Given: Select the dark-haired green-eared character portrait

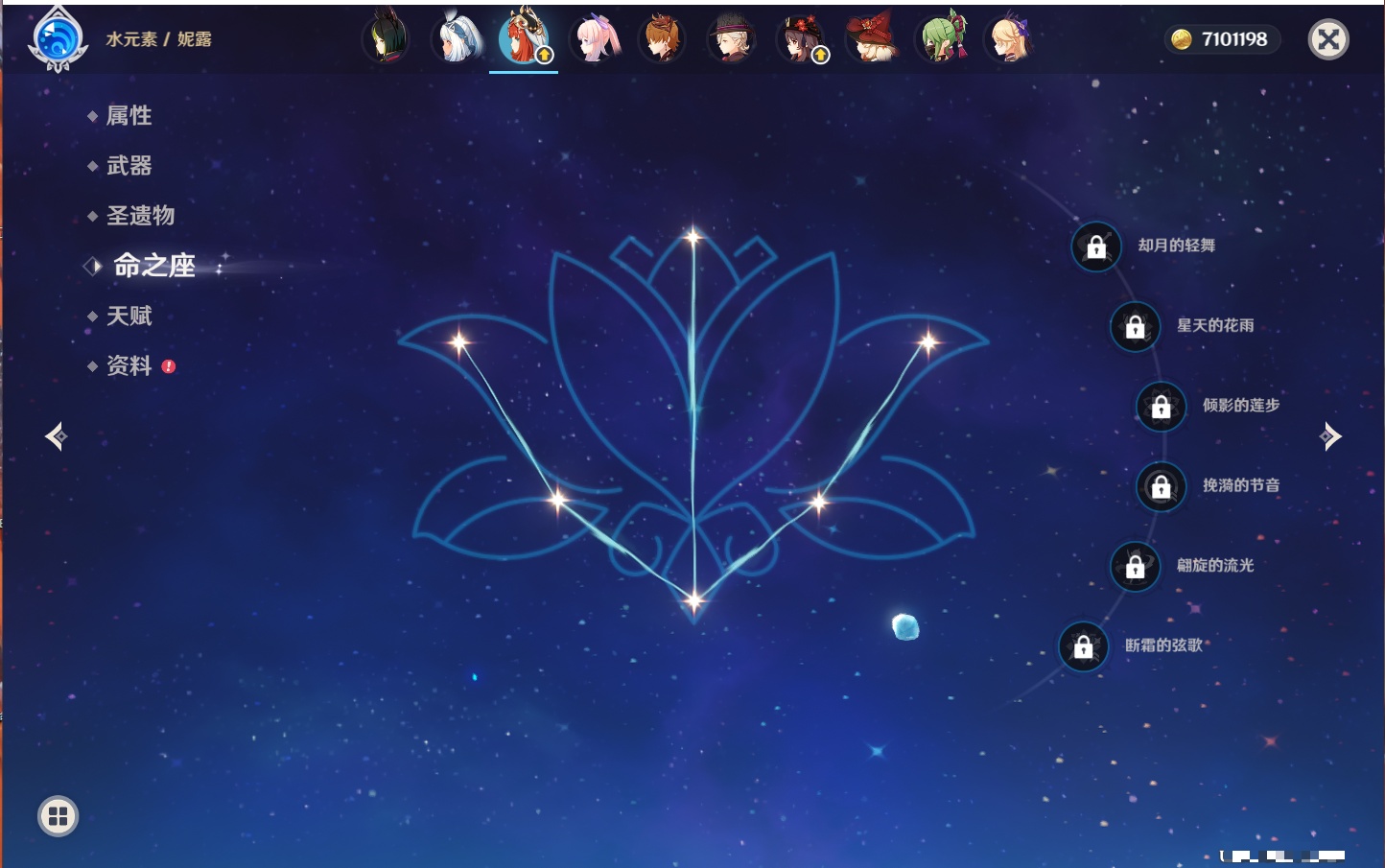Looking at the screenshot, I should 386,39.
